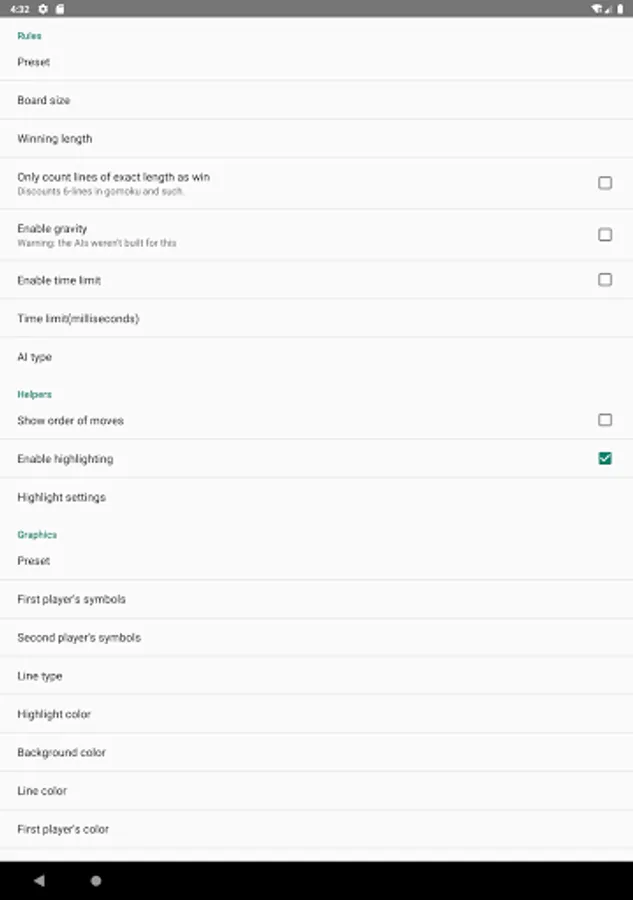Open the Rules Preset chooser
The image size is (633, 900).
(316, 62)
